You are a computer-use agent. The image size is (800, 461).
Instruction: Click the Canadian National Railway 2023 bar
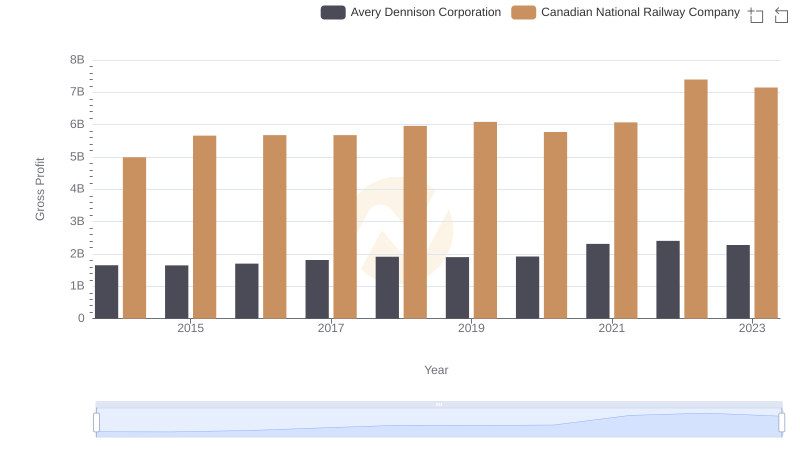[x=766, y=203]
